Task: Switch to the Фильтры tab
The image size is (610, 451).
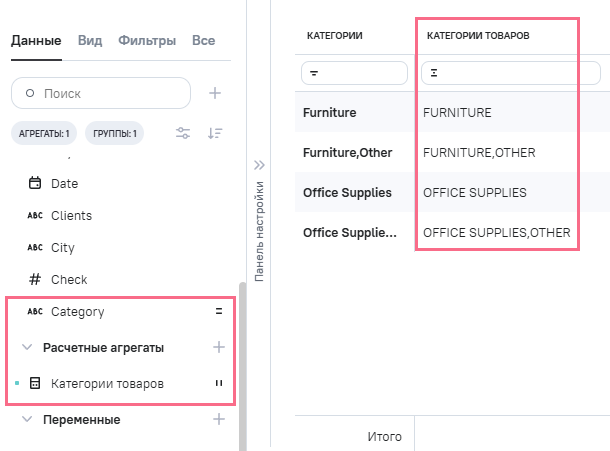Action: [147, 41]
